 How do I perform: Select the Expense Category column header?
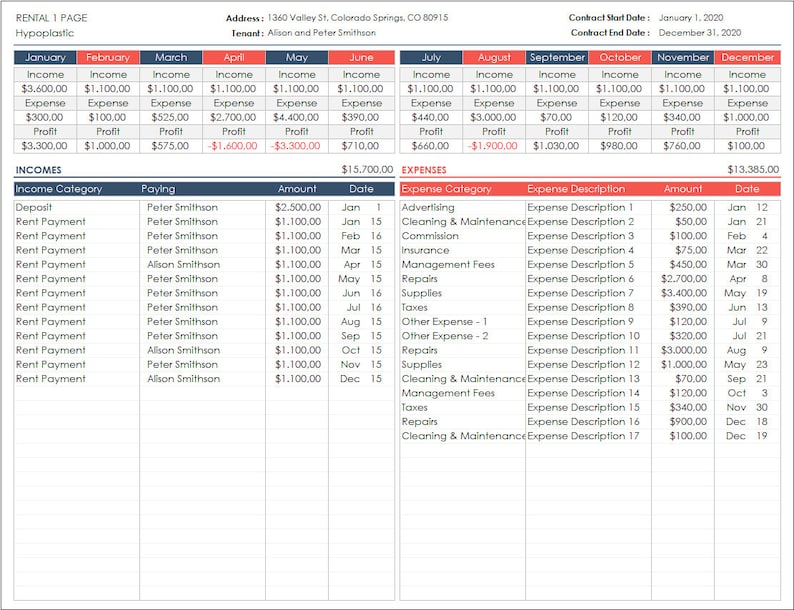pos(446,189)
